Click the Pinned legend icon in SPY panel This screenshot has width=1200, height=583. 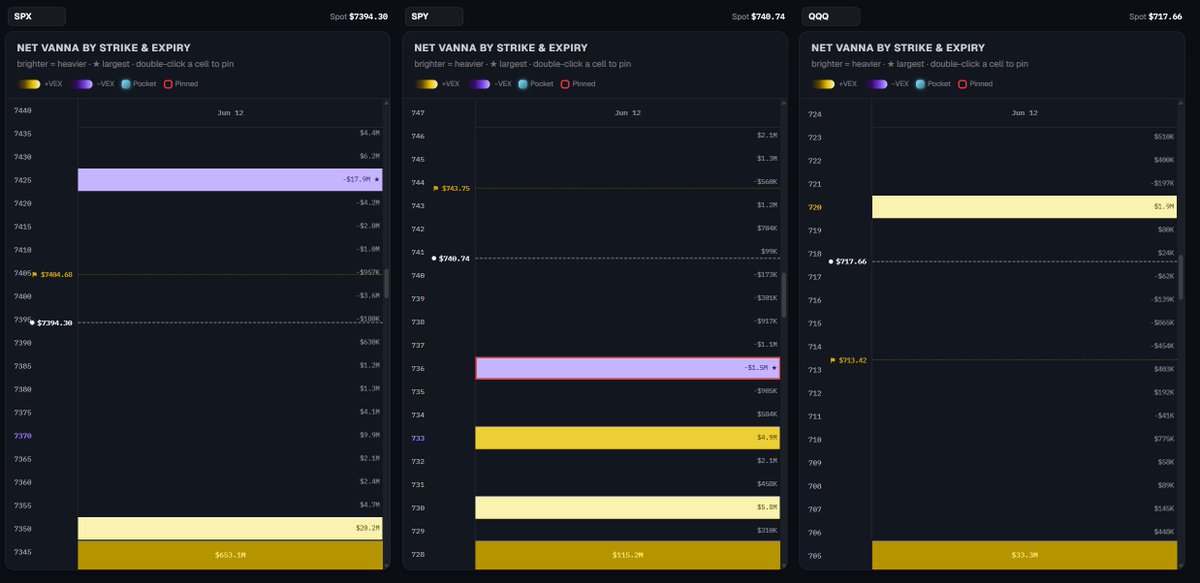pyautogui.click(x=565, y=84)
